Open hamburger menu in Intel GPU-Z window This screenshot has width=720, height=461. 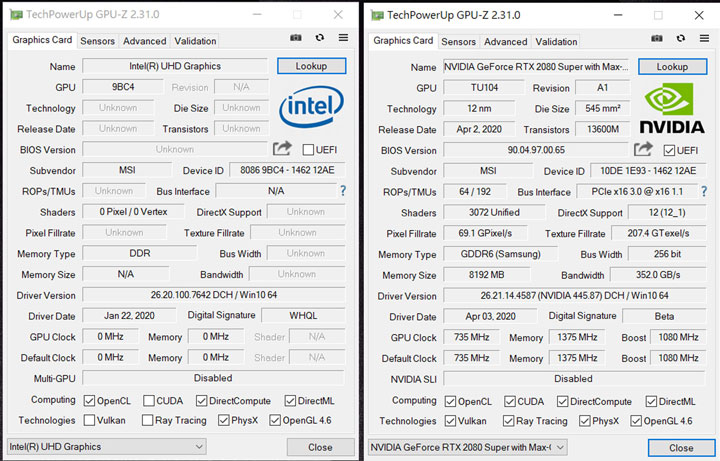[x=343, y=38]
